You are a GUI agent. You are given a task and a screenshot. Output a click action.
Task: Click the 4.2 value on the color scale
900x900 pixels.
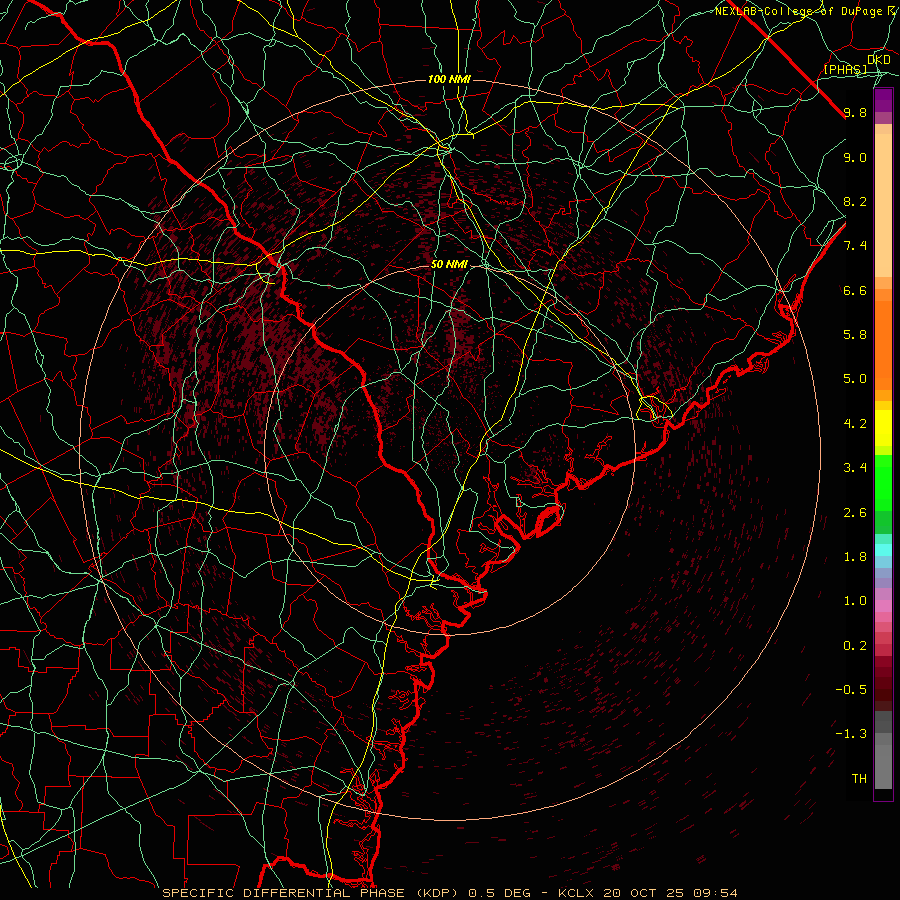[855, 424]
